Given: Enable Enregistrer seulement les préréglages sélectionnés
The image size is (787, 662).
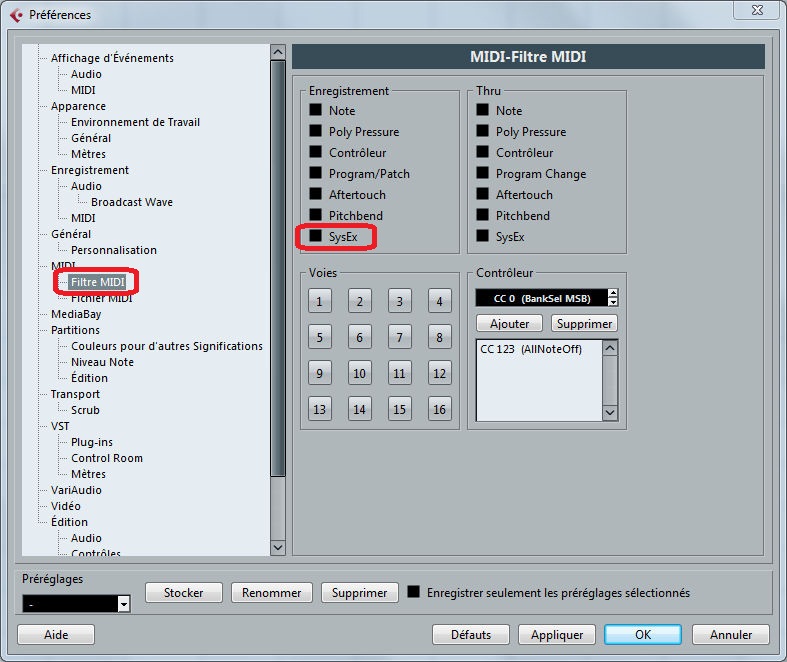Looking at the screenshot, I should [414, 593].
